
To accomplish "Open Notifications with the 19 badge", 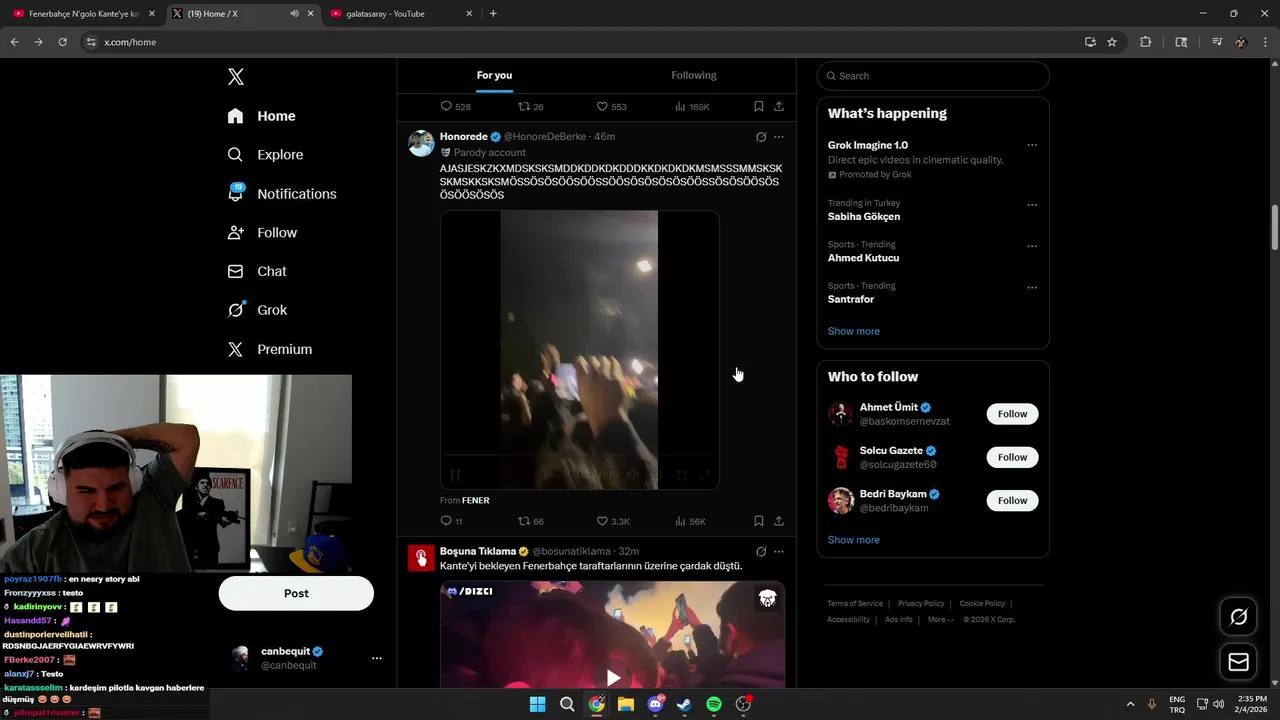I will pyautogui.click(x=282, y=193).
